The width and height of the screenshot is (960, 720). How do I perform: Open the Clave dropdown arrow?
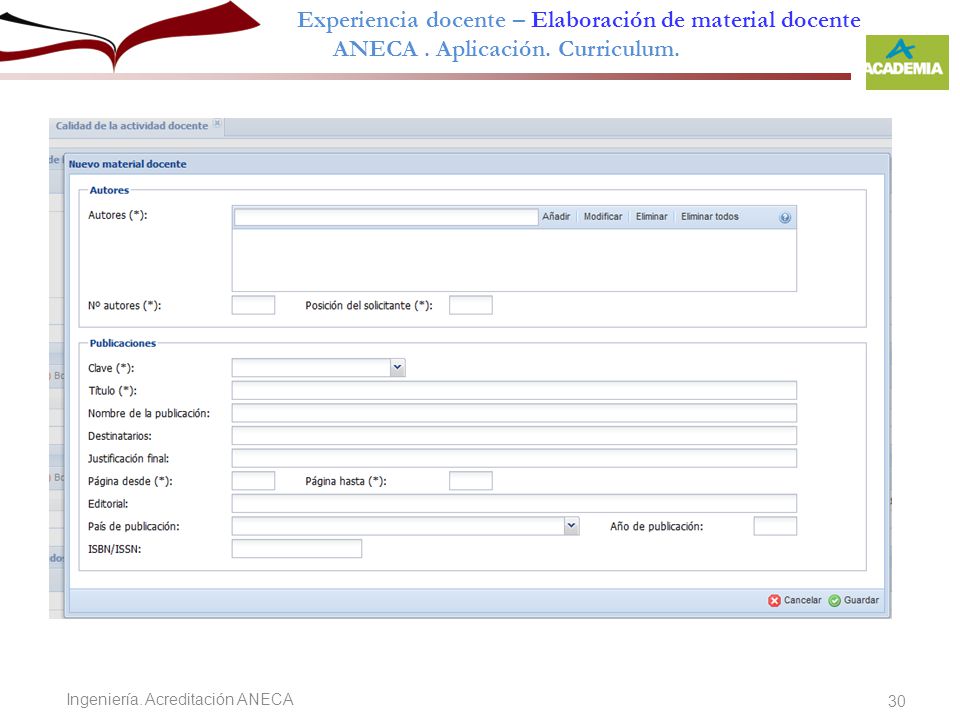[x=398, y=367]
